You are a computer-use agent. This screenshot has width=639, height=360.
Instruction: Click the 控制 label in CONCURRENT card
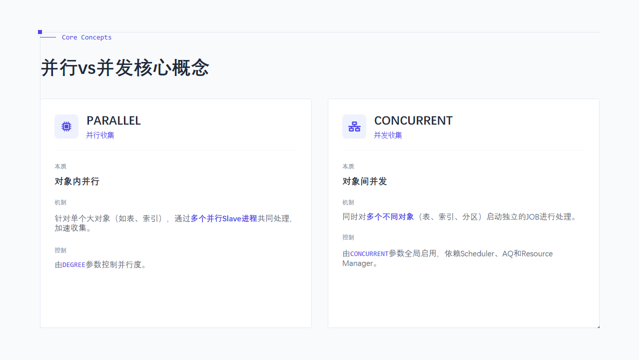coord(348,237)
